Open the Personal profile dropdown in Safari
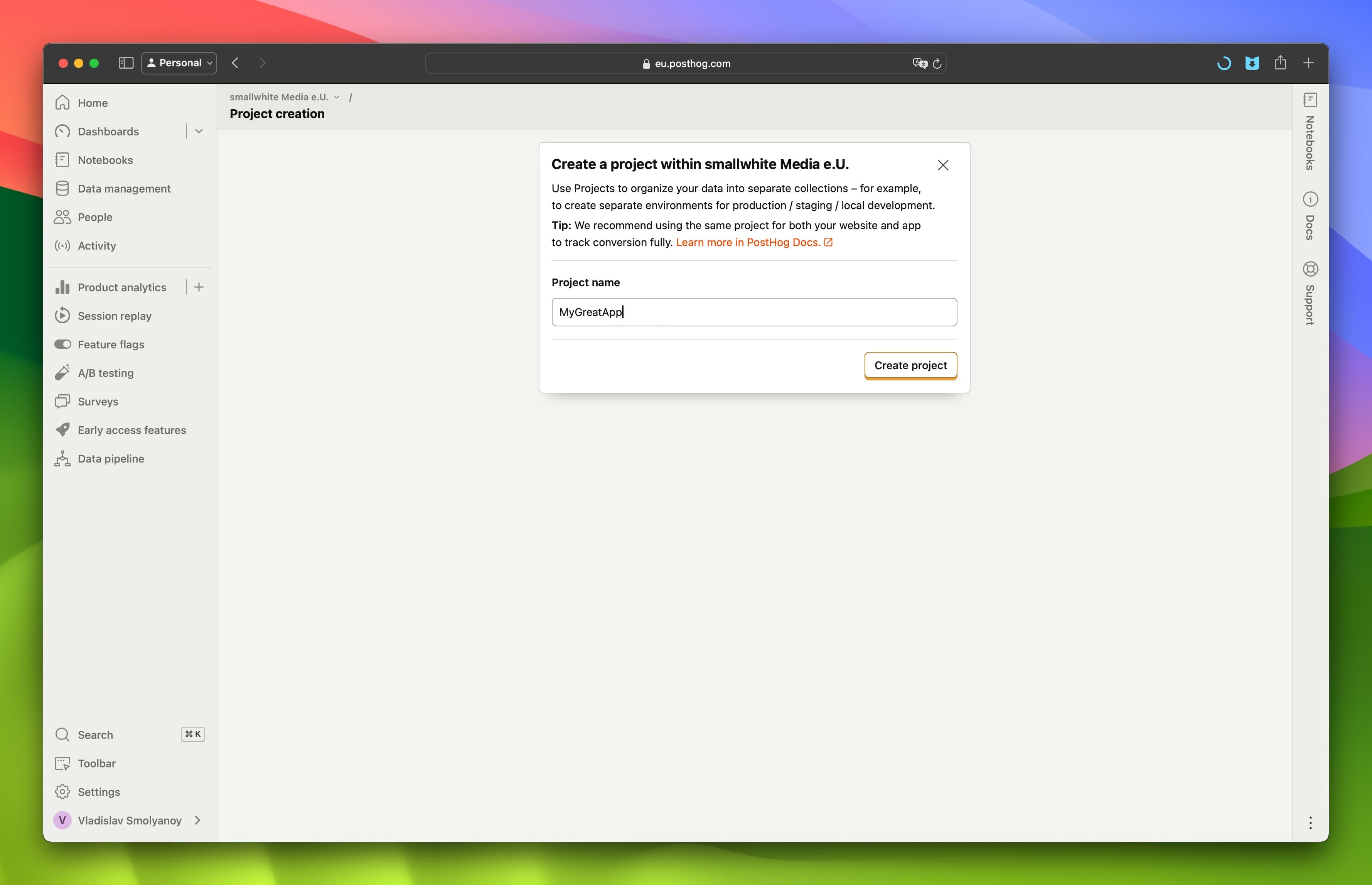Image resolution: width=1372 pixels, height=885 pixels. pos(179,62)
